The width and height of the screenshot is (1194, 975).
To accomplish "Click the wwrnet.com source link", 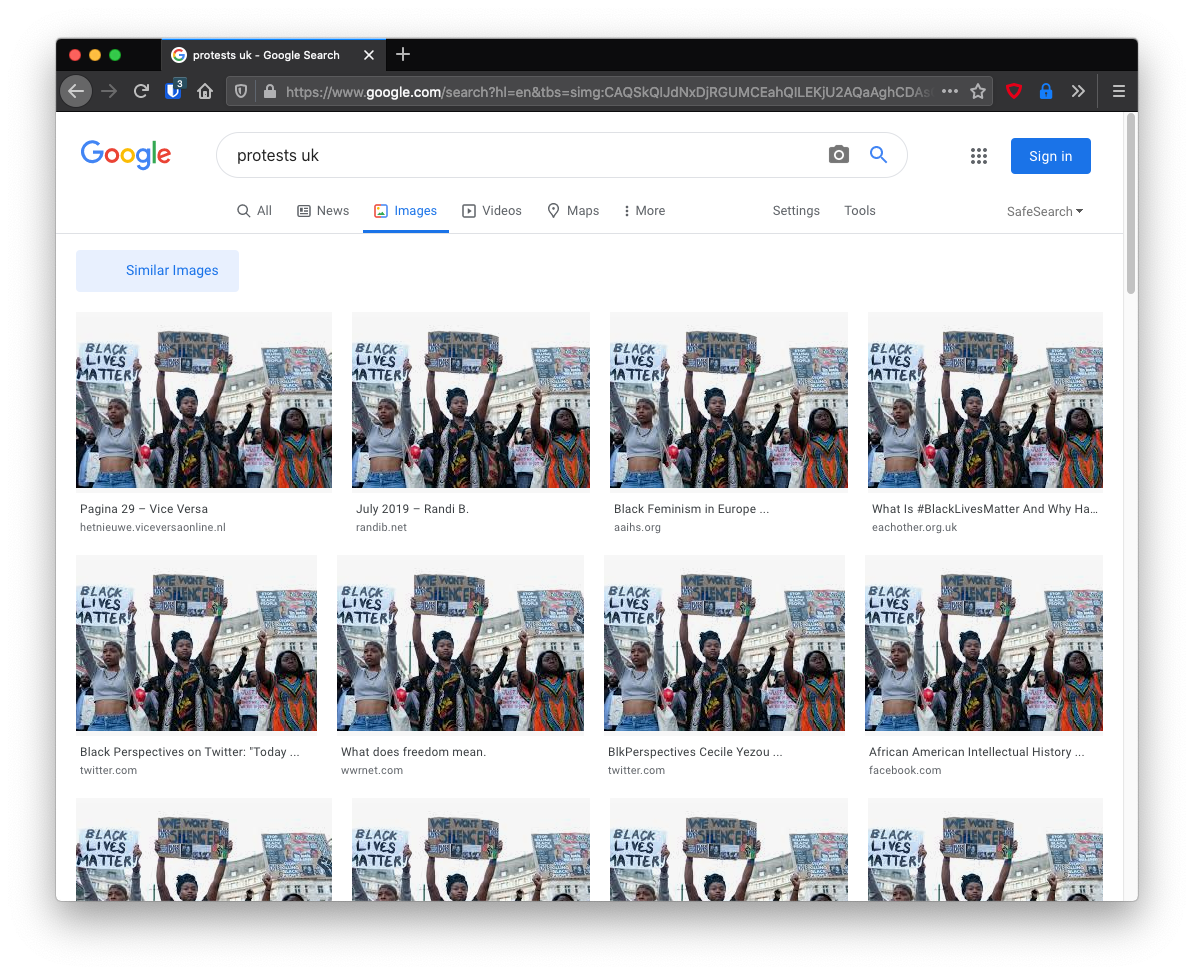I will (x=372, y=770).
